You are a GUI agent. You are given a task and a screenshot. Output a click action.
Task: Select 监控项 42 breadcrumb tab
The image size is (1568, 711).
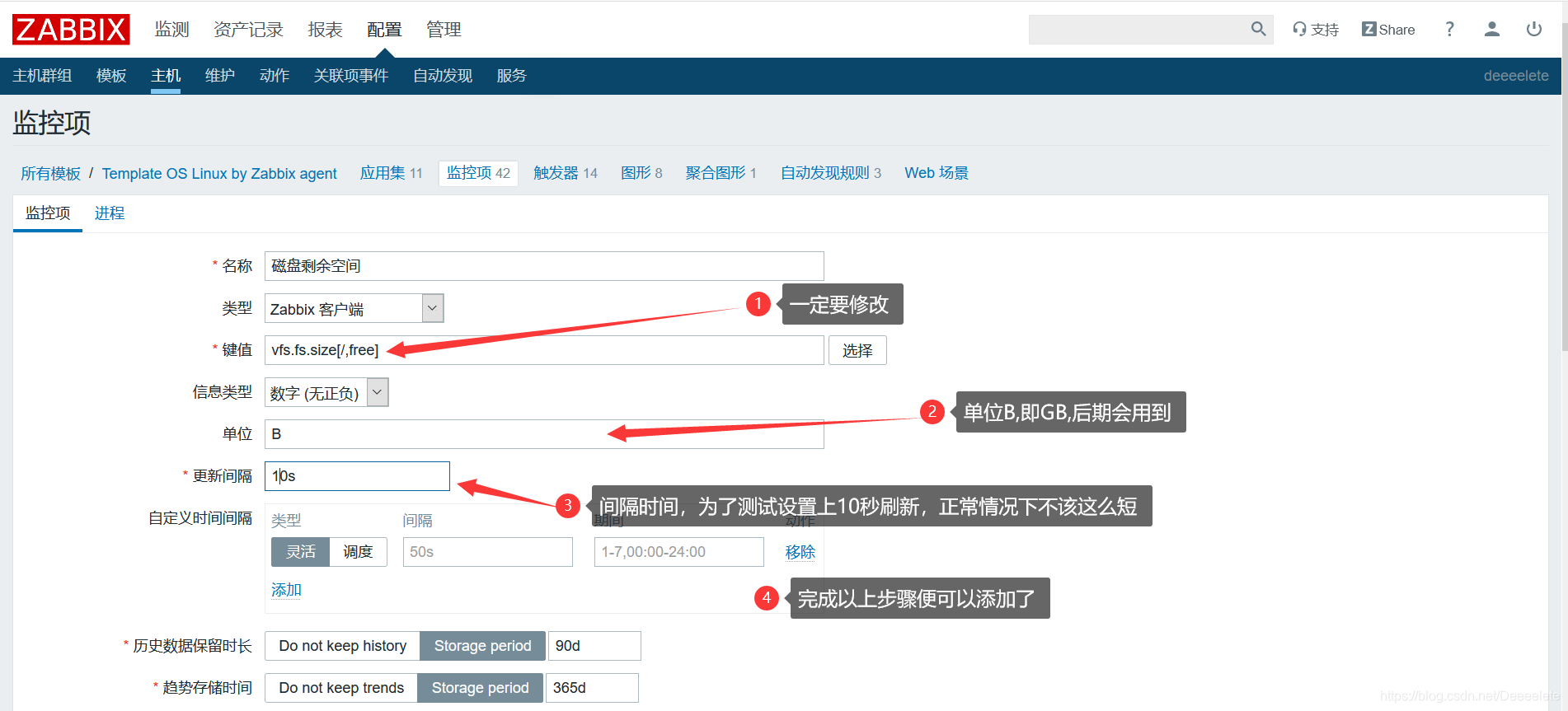coord(478,173)
